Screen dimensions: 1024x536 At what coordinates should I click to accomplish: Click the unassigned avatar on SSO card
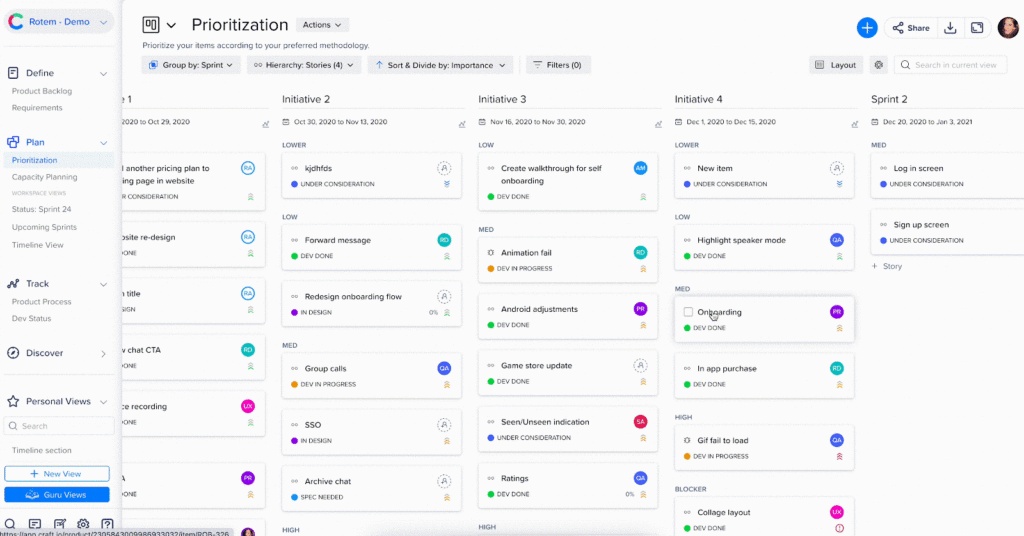tap(444, 425)
